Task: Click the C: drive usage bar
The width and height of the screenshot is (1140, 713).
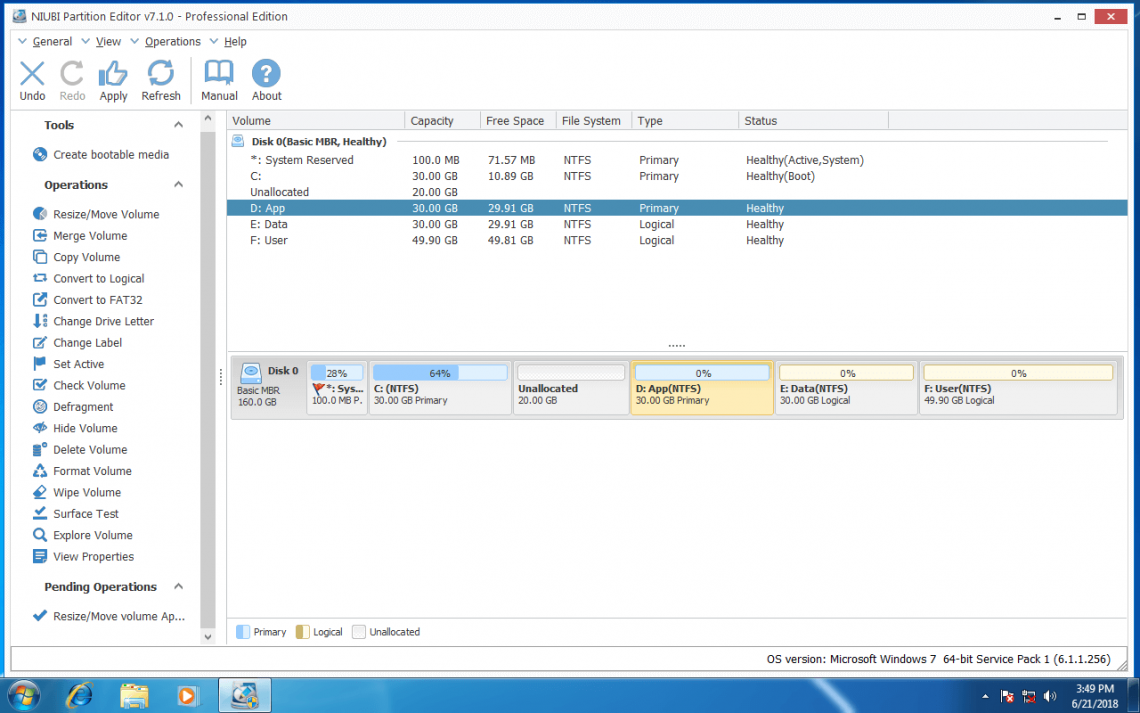Action: point(440,371)
